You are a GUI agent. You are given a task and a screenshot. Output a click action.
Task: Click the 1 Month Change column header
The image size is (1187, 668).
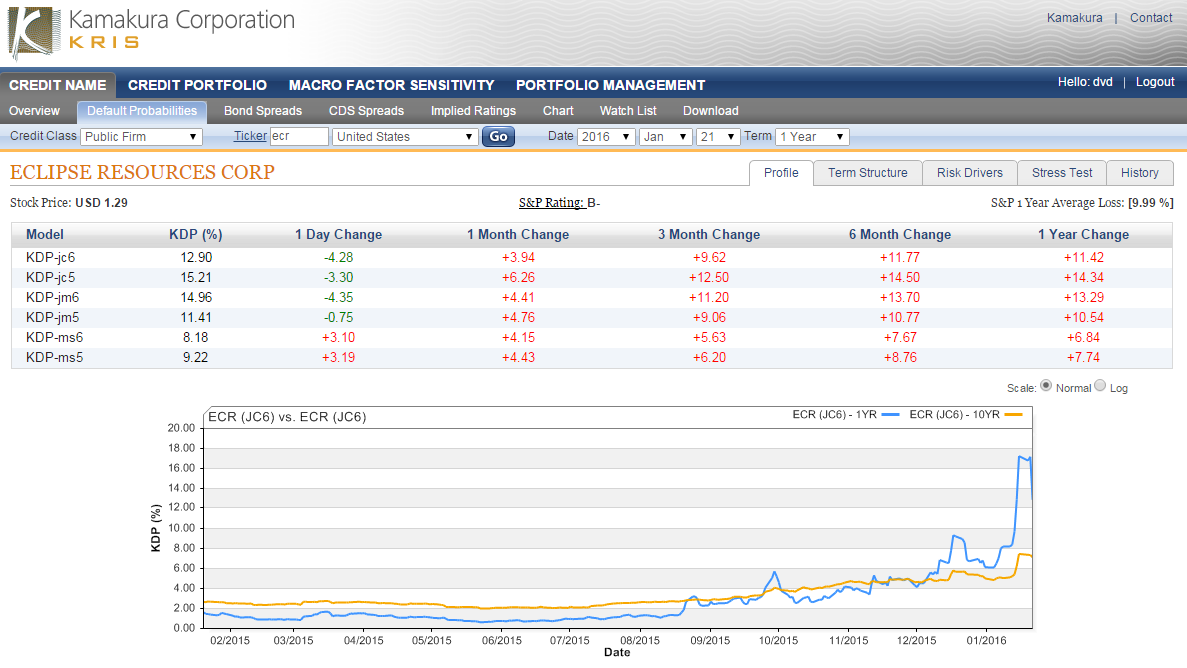[518, 235]
